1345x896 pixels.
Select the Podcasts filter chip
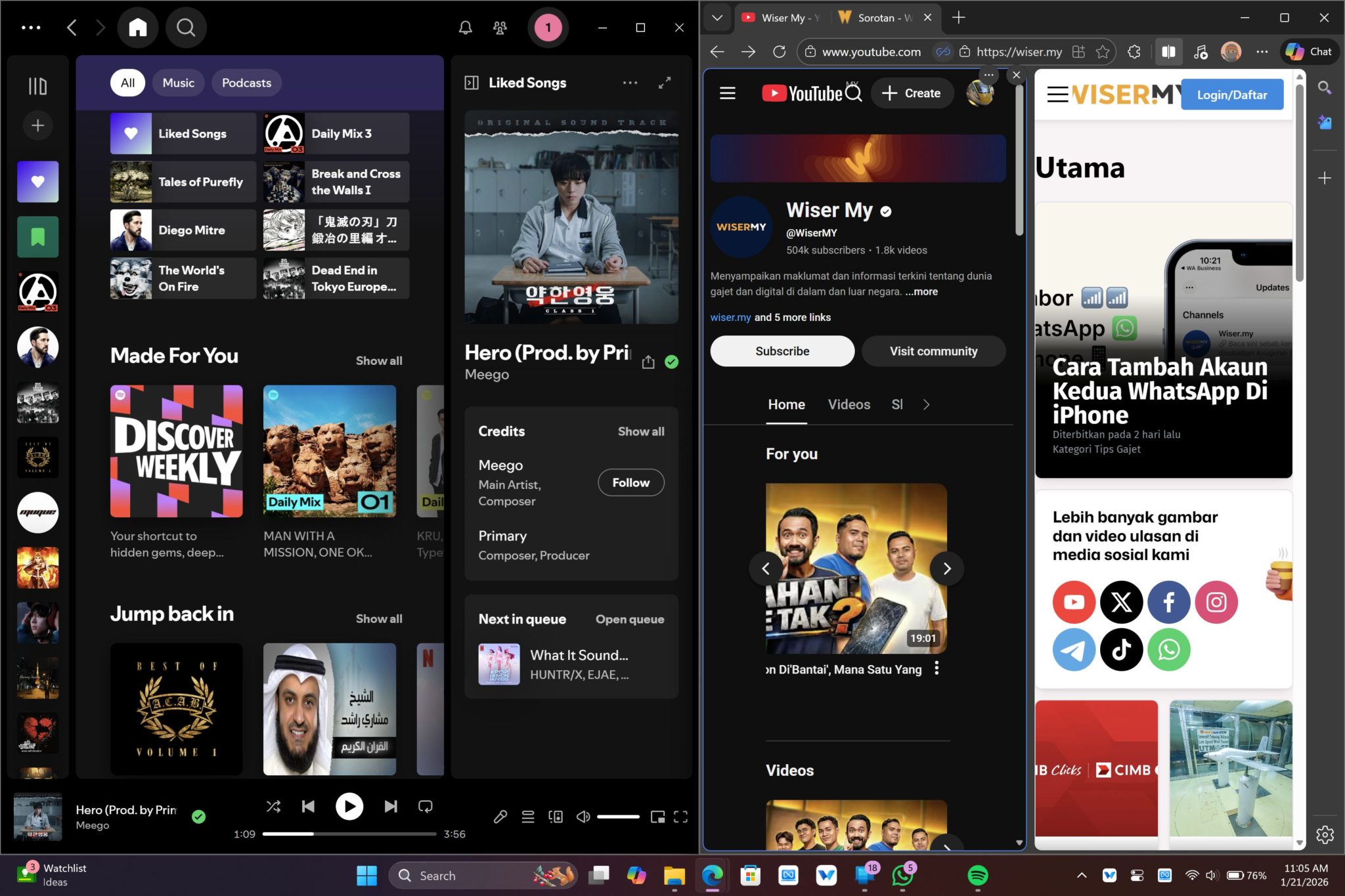(246, 83)
